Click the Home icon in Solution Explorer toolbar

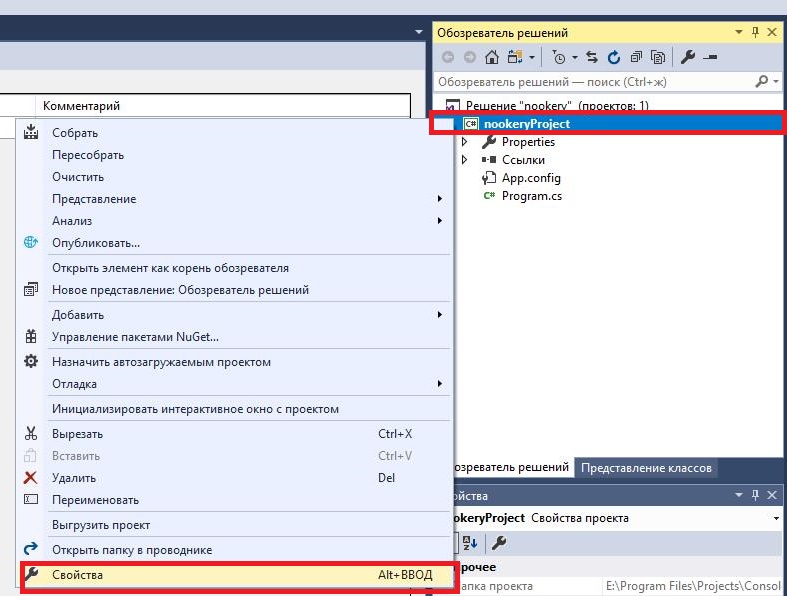492,57
